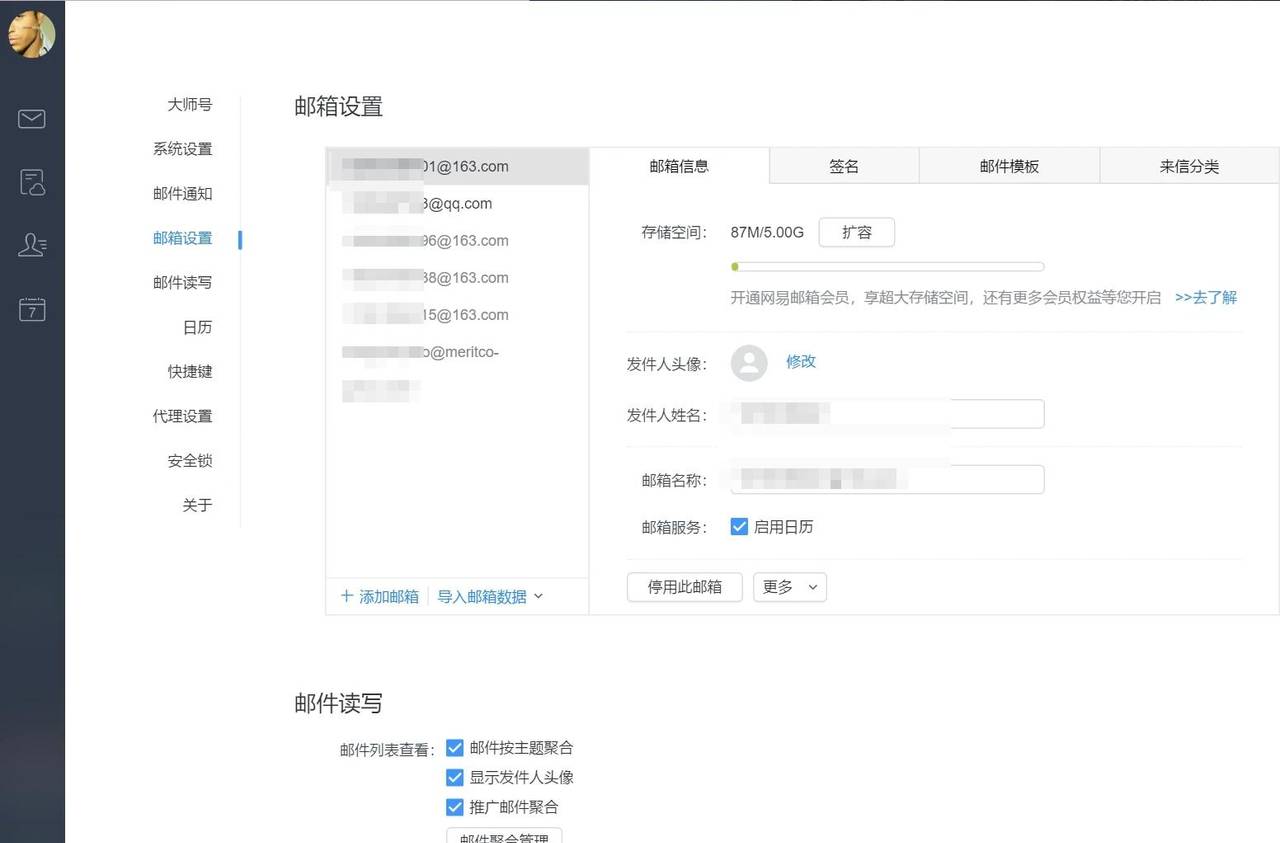Disable the 邮件按主题聚合 checkbox
The width and height of the screenshot is (1280, 843).
[x=455, y=747]
